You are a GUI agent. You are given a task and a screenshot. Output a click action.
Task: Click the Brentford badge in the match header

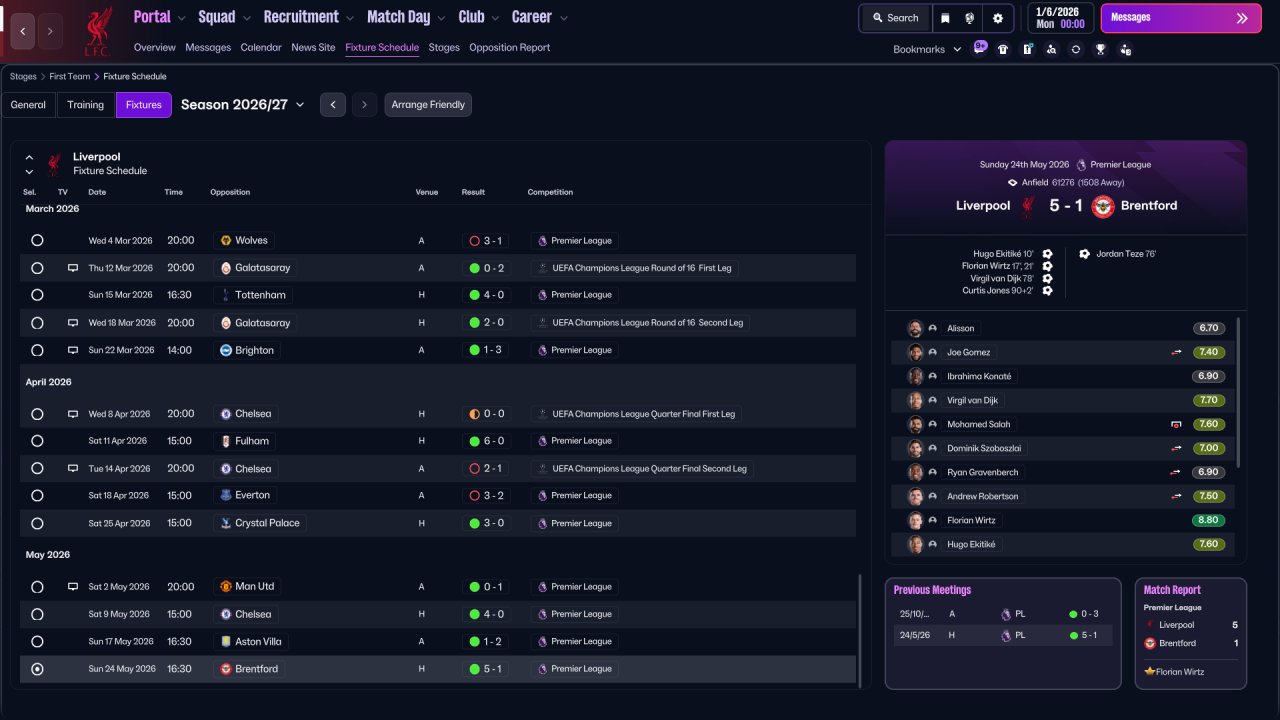[x=1103, y=206]
